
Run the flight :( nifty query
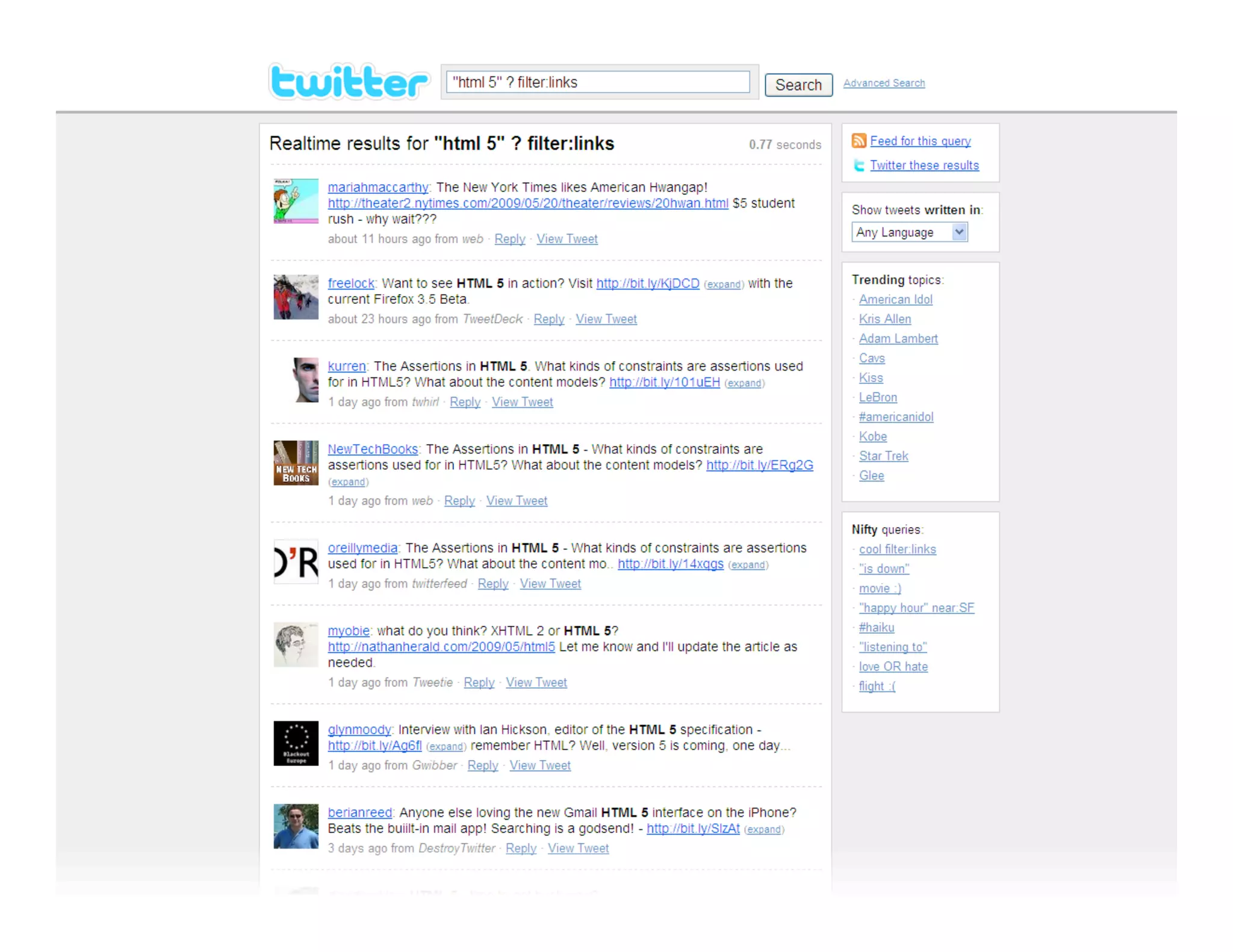[x=877, y=686]
